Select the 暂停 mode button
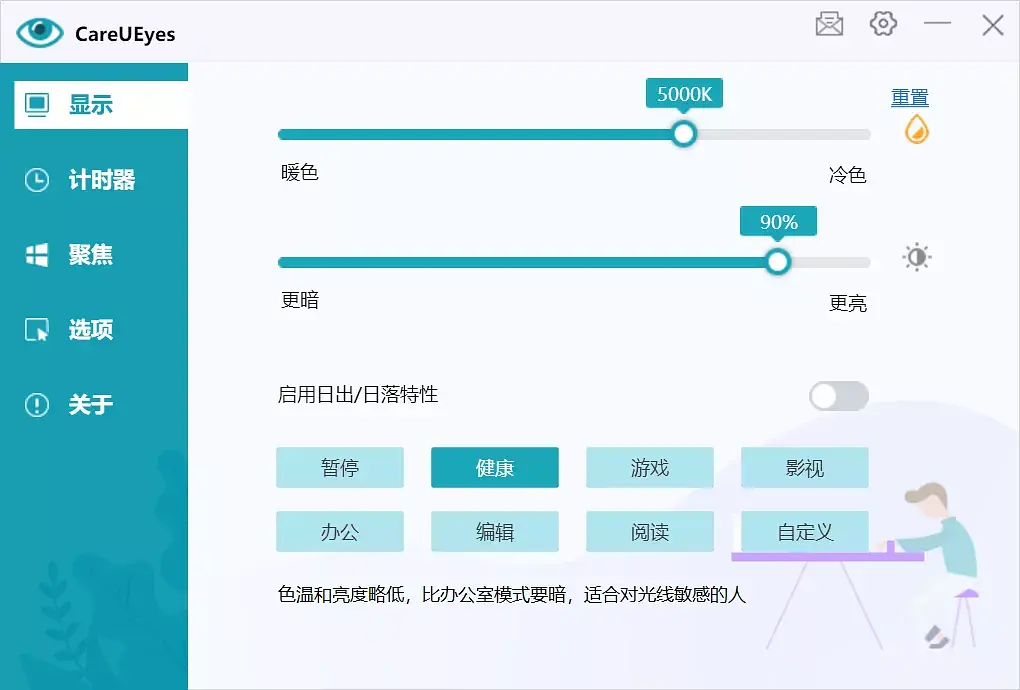 pyautogui.click(x=340, y=468)
